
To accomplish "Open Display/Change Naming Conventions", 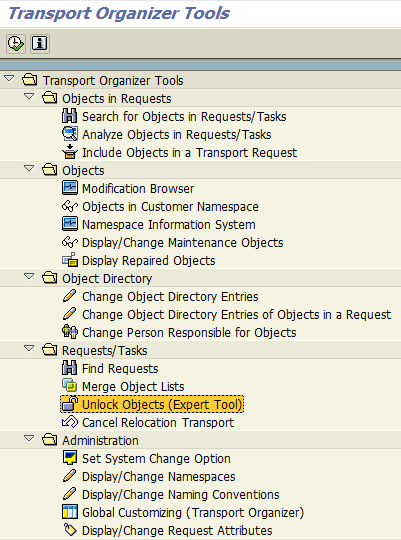I will coord(181,495).
